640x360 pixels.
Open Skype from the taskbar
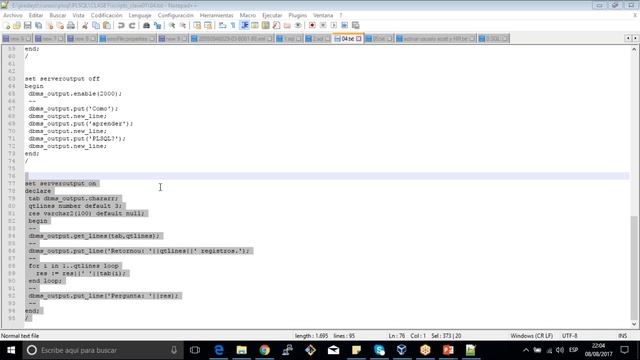pyautogui.click(x=379, y=350)
